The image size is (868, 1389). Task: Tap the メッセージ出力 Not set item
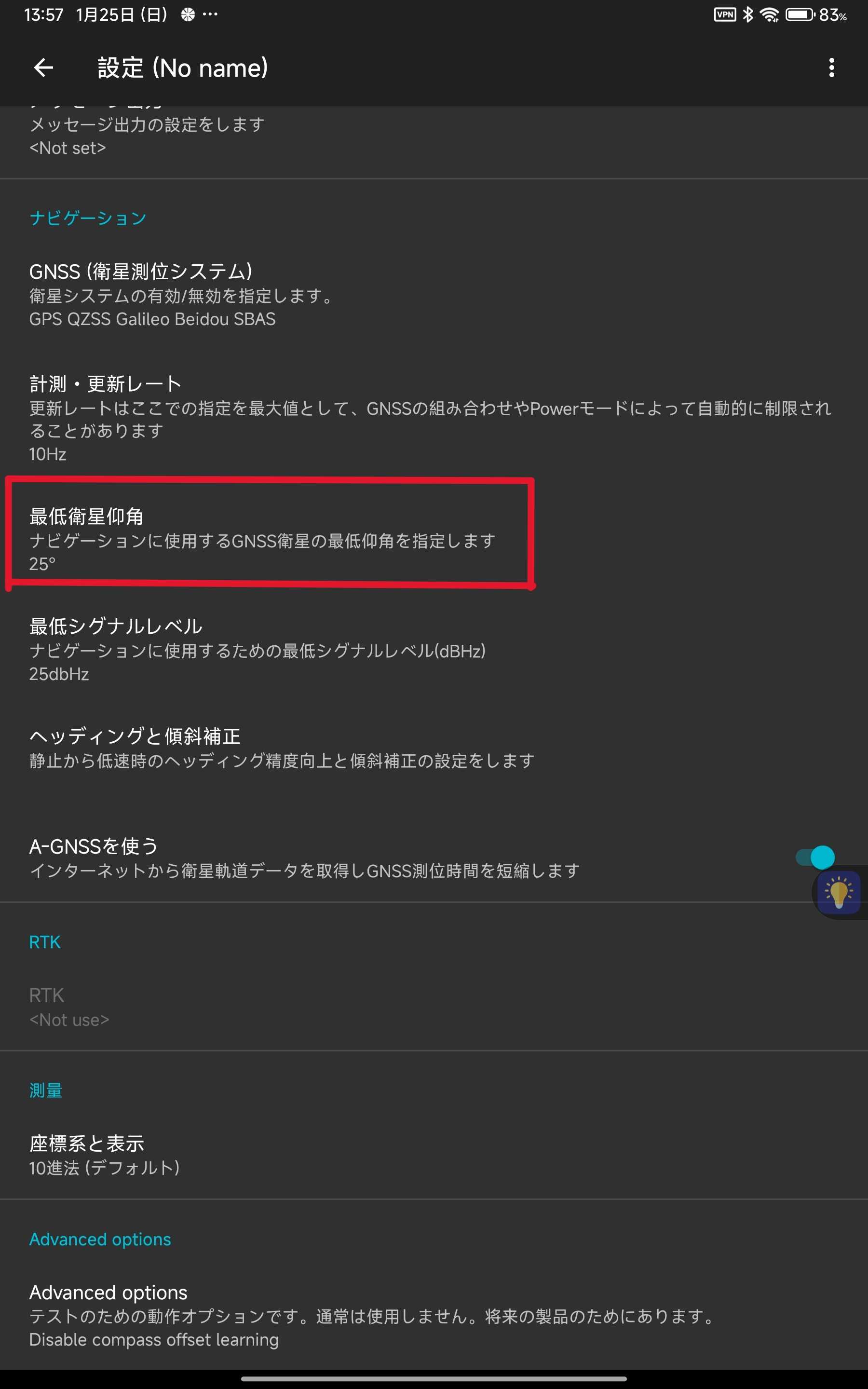tap(434, 136)
